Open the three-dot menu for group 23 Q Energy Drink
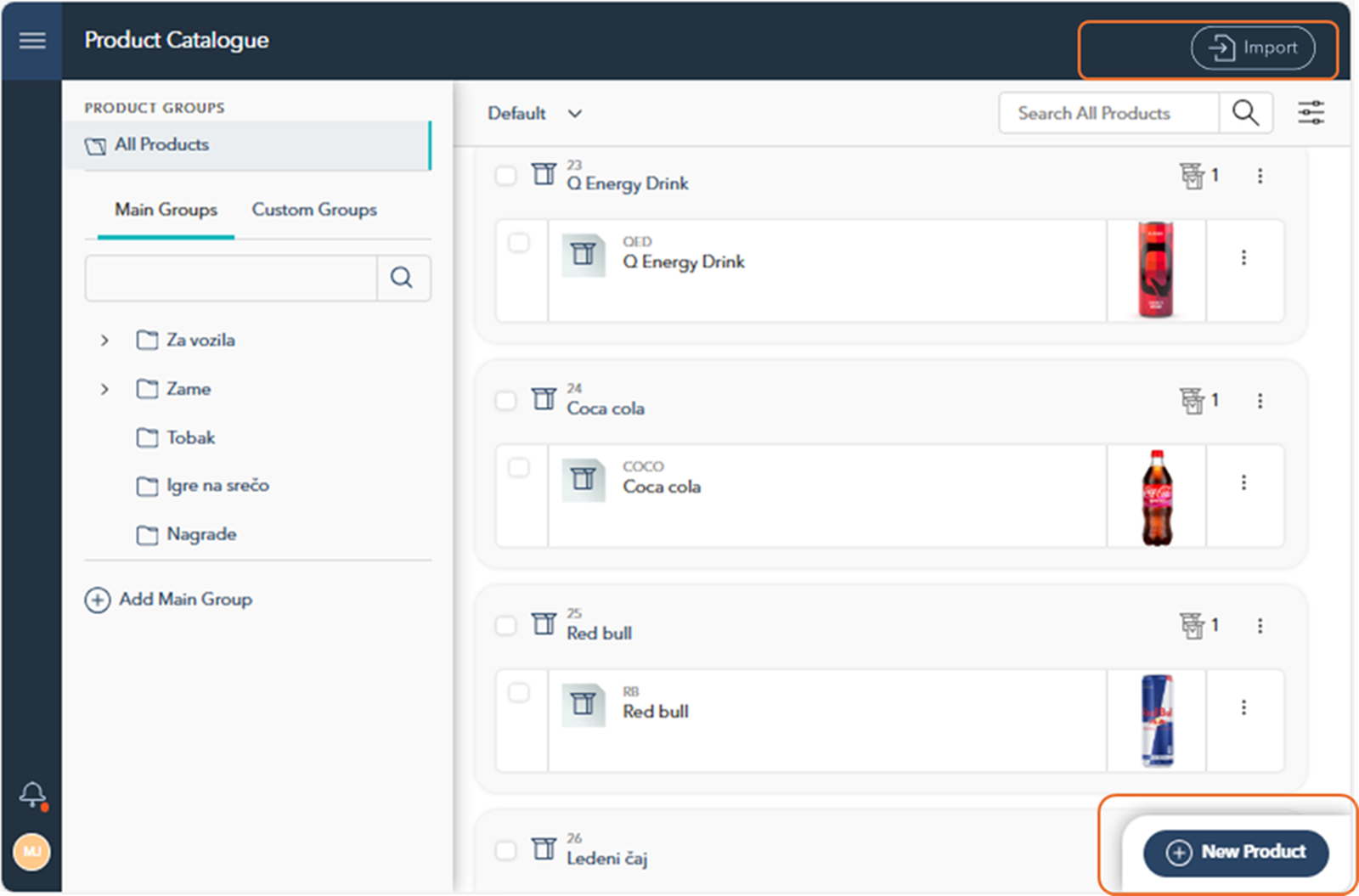This screenshot has width=1359, height=896. (1260, 176)
